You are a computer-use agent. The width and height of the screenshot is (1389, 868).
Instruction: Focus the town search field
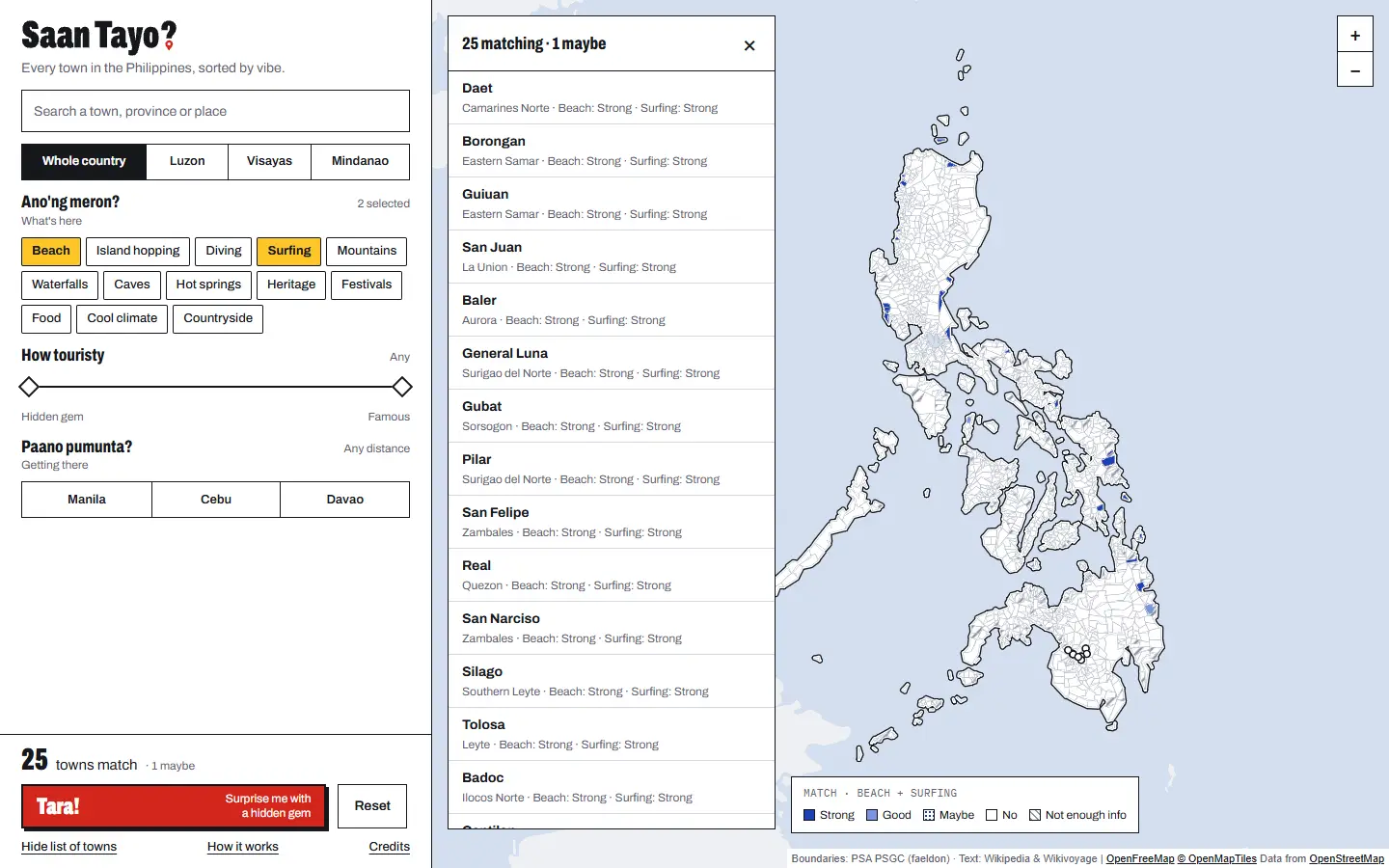(215, 111)
